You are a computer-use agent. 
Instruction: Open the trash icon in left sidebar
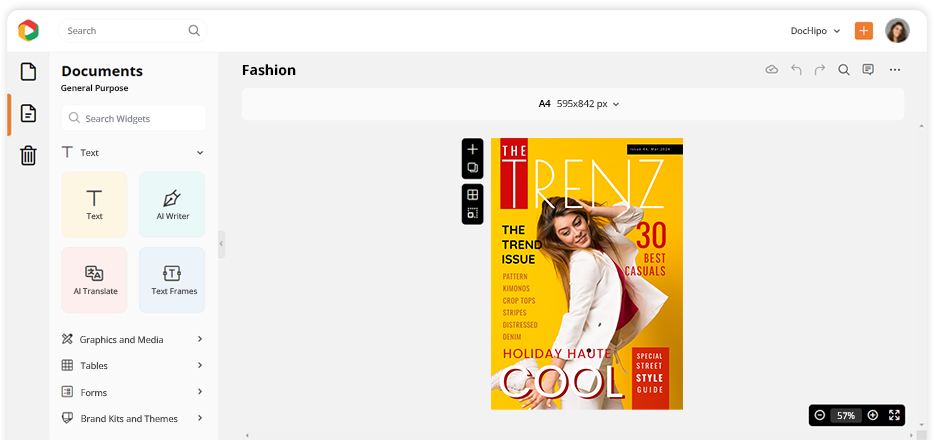(x=29, y=155)
